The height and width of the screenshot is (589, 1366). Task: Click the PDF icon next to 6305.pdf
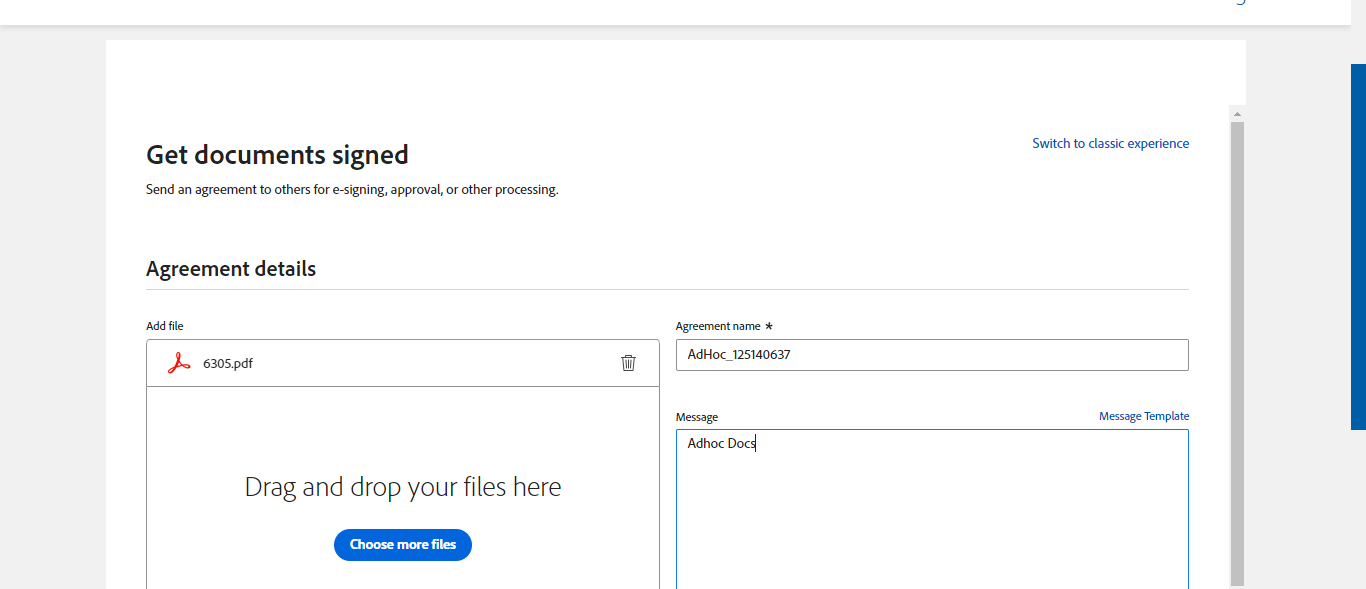point(179,363)
